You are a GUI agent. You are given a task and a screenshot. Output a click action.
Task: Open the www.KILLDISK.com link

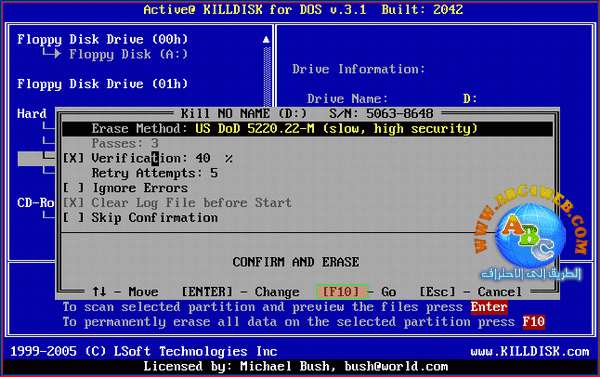point(530,351)
